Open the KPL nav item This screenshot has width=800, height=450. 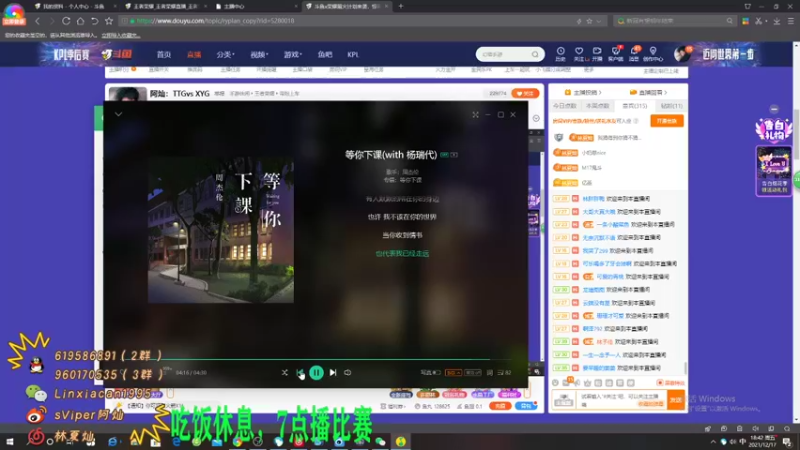353,55
